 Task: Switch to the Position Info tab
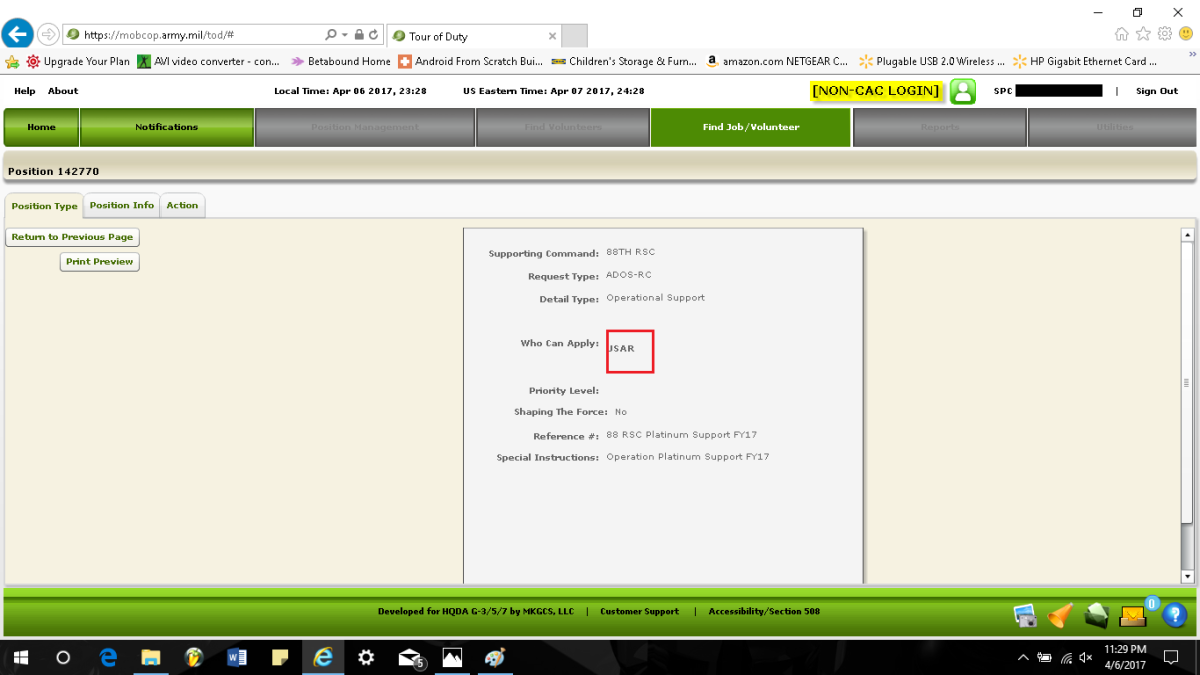(122, 206)
